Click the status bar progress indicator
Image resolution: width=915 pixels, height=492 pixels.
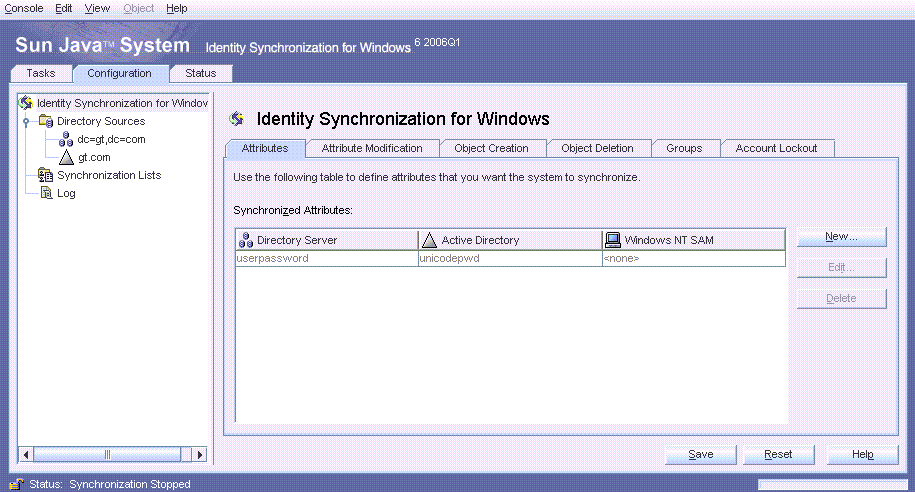pyautogui.click(x=833, y=484)
